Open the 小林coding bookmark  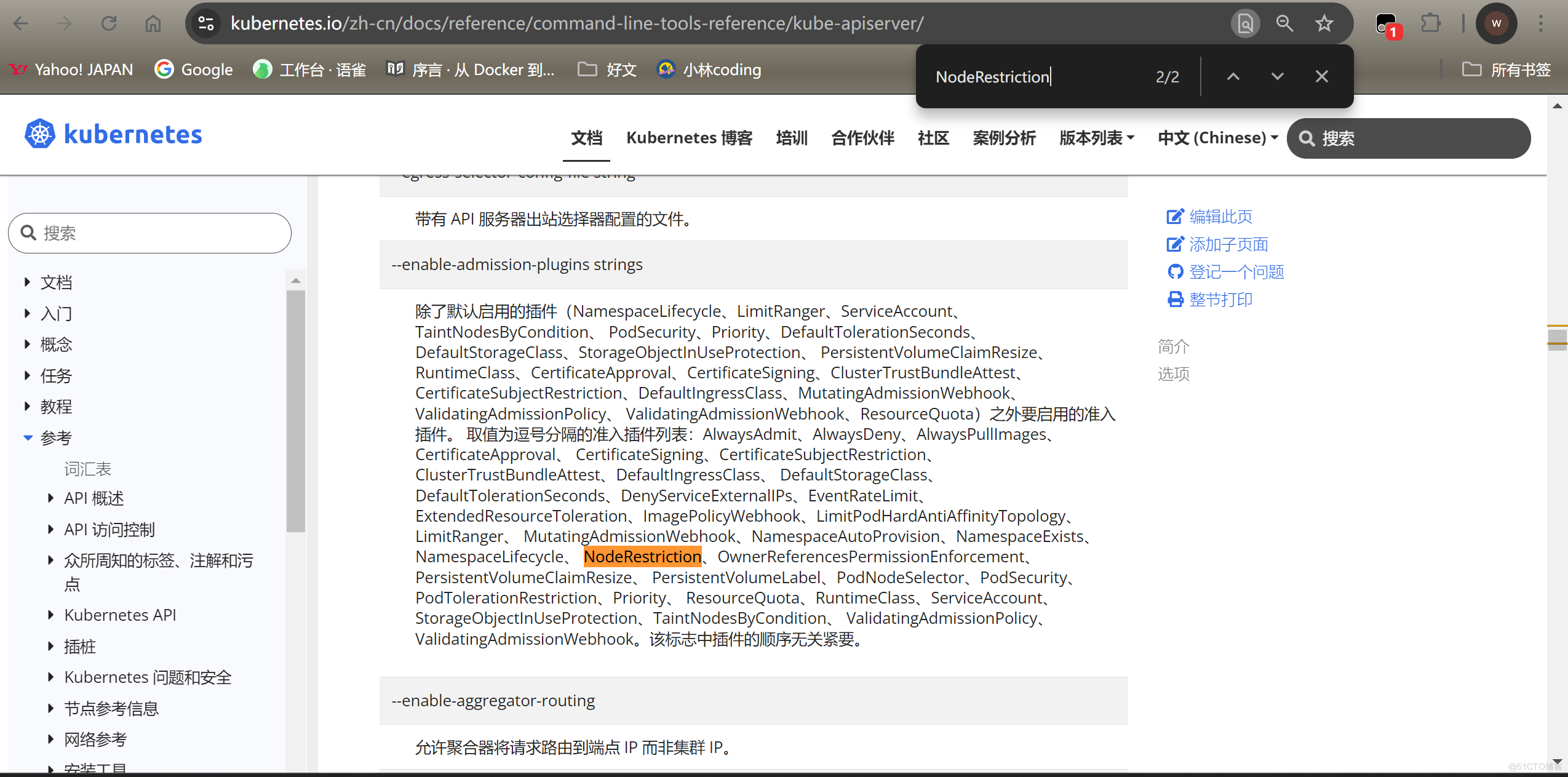pyautogui.click(x=709, y=70)
